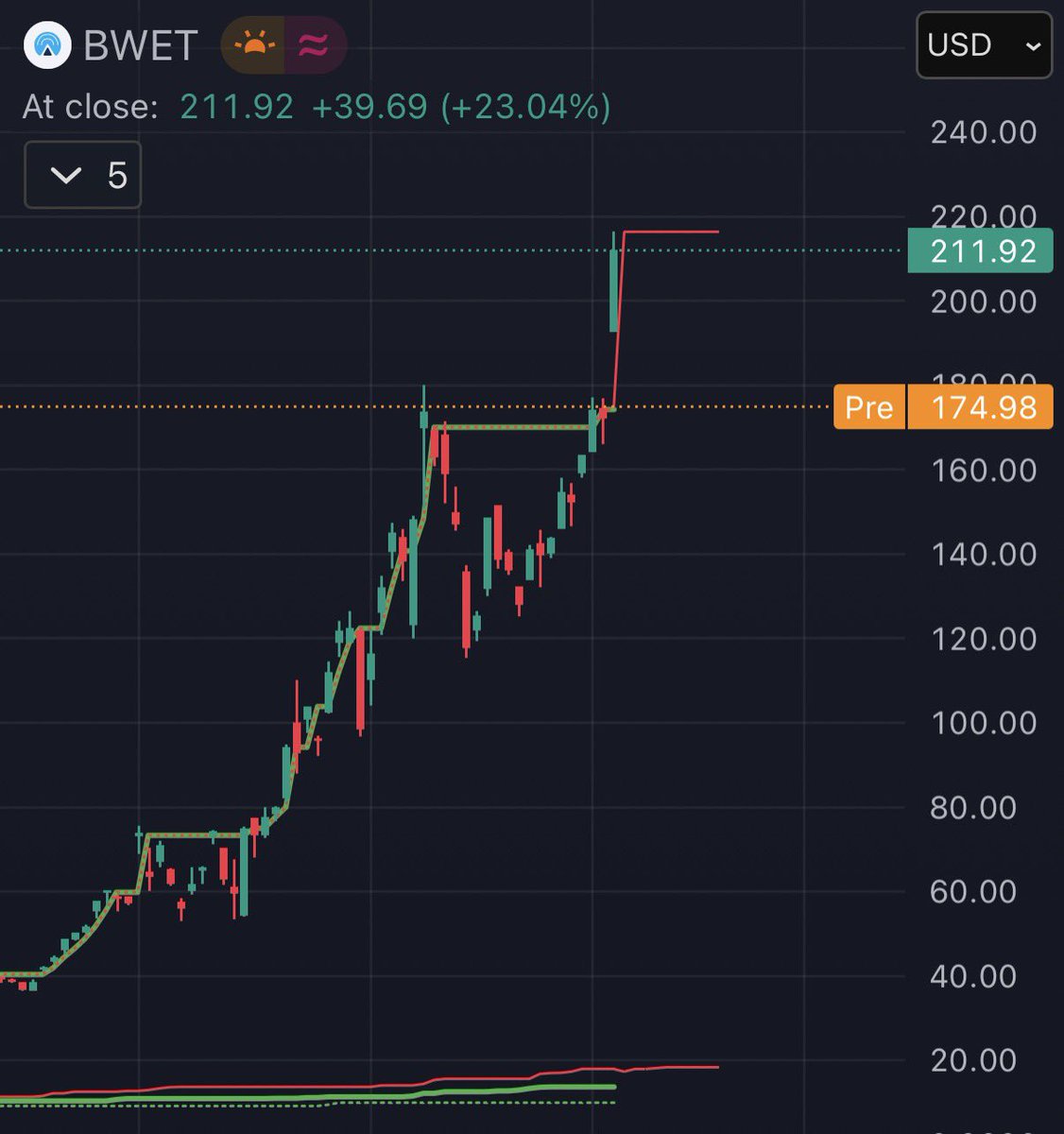Click the 20.00 price axis label

(x=973, y=1060)
